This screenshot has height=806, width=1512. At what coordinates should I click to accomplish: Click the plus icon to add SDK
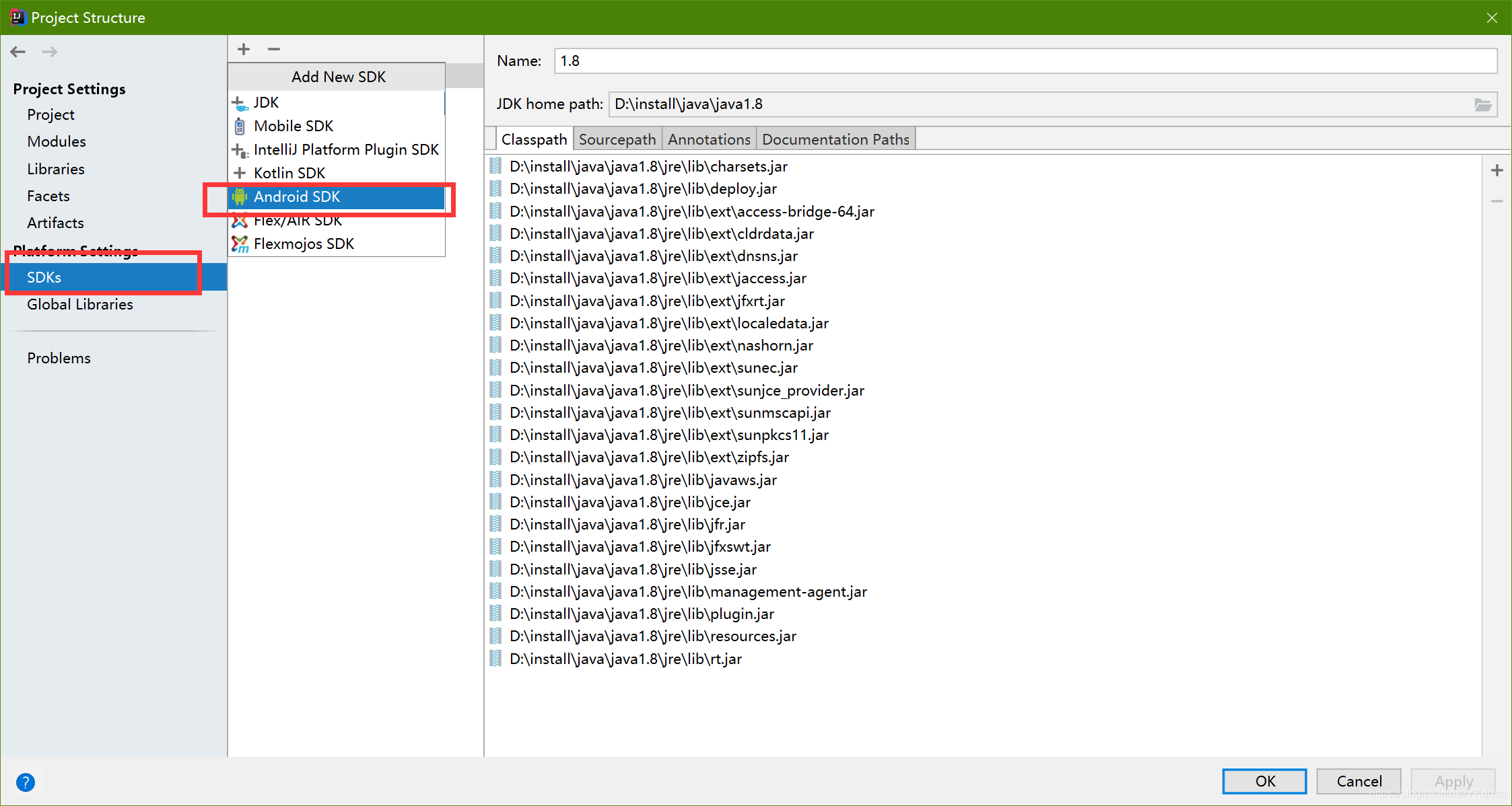[x=244, y=49]
